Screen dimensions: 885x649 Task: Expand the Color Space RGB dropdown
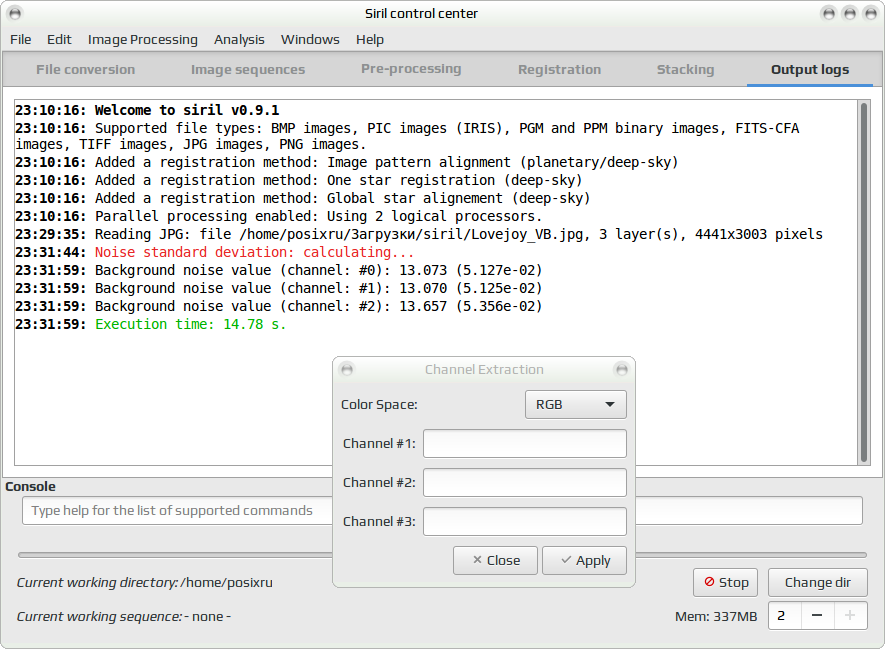click(576, 405)
